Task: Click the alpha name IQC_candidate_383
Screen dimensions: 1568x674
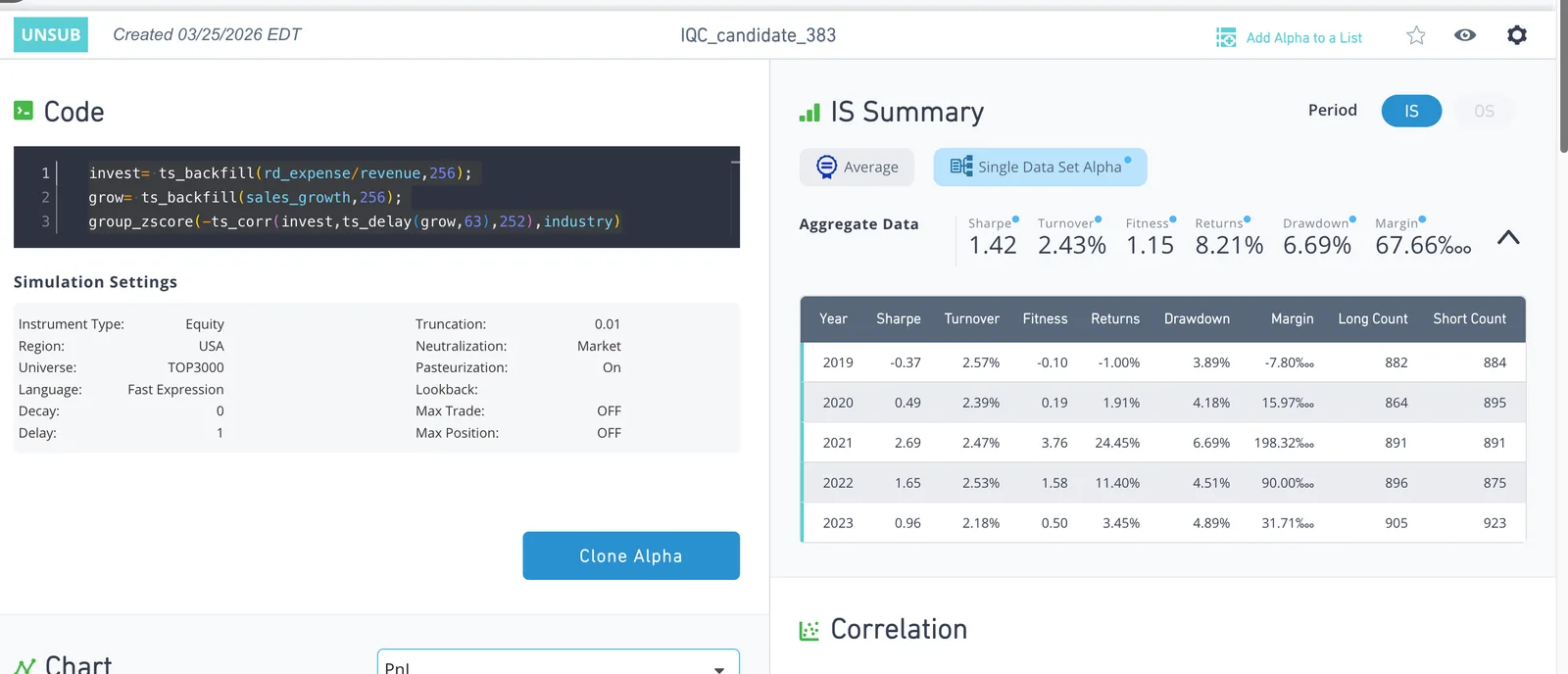Action: coord(759,35)
